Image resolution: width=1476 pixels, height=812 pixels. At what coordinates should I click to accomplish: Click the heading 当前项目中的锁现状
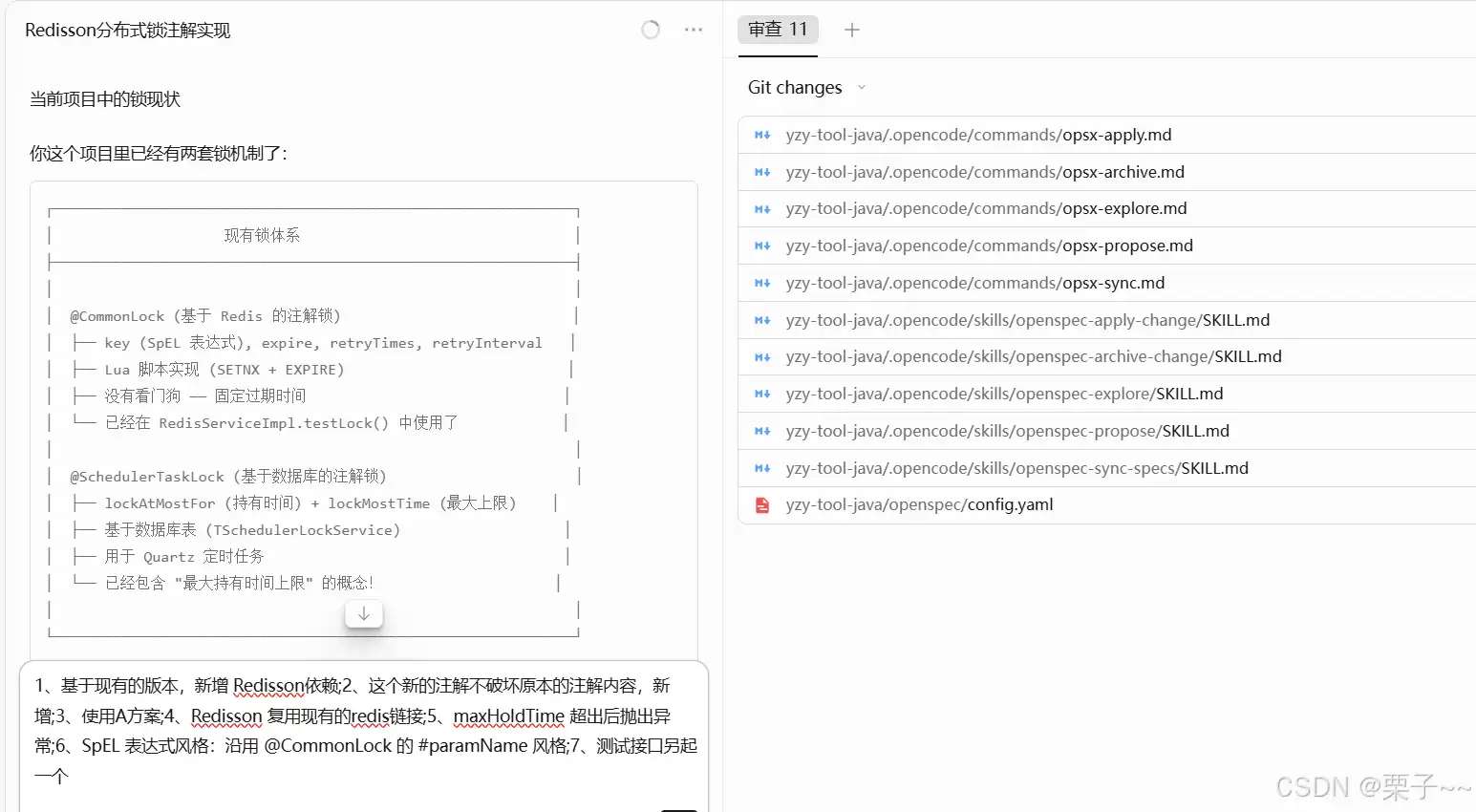(x=105, y=99)
